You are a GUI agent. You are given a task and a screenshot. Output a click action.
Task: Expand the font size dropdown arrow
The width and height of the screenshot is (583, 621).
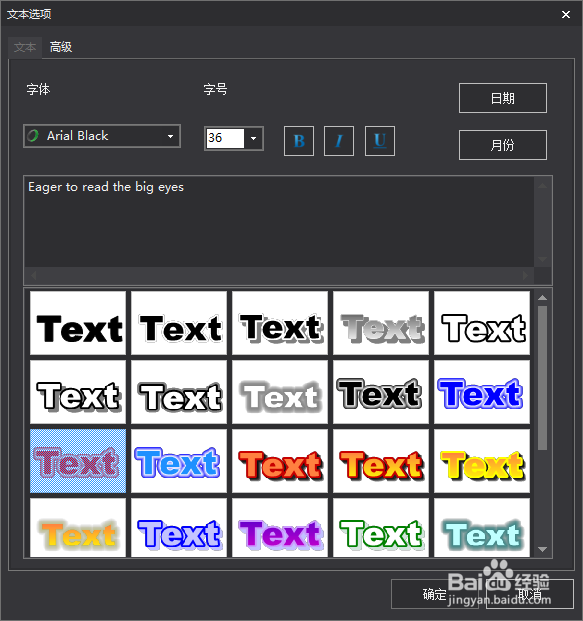(253, 139)
